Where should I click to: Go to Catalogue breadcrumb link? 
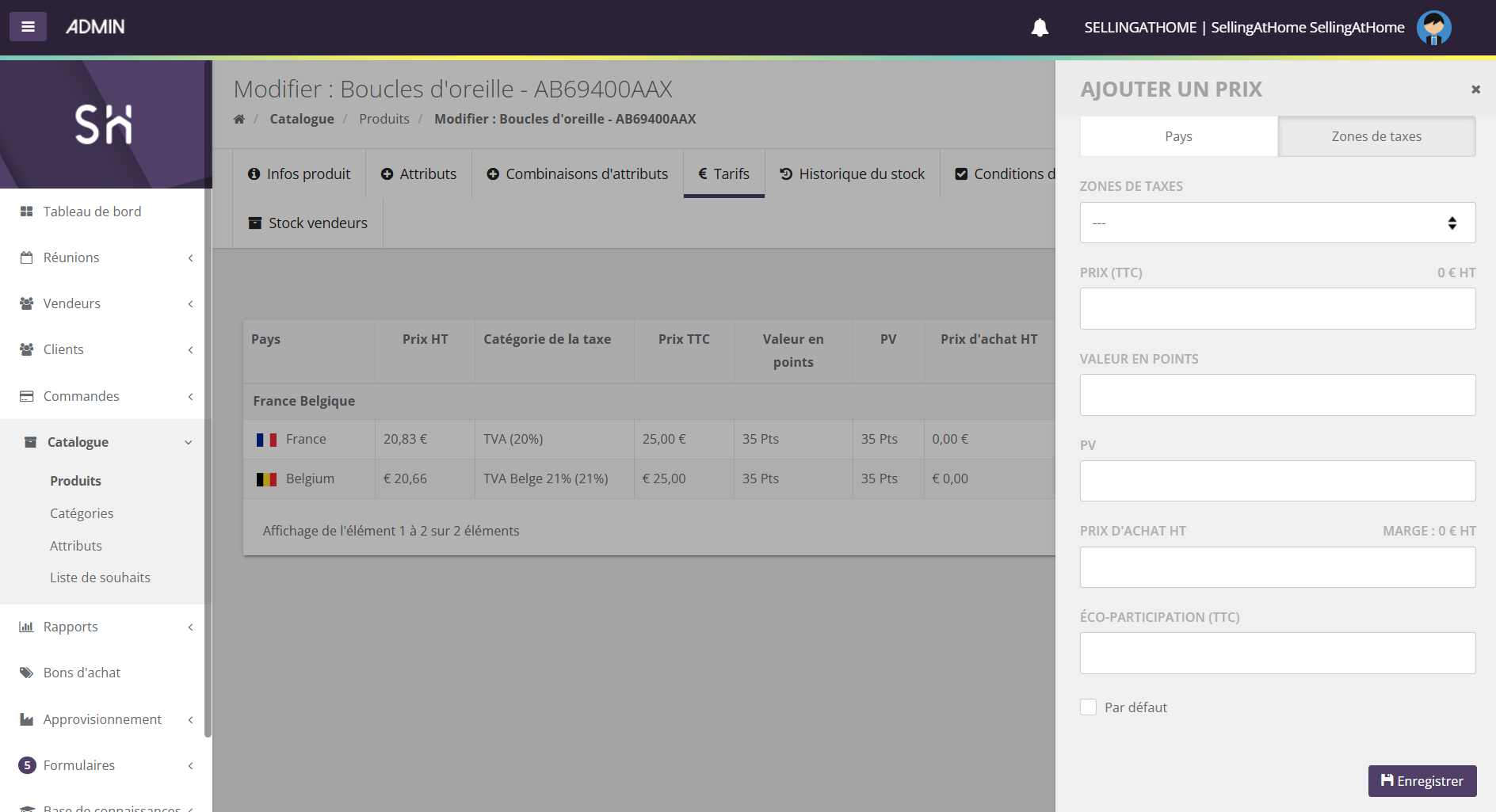point(302,119)
